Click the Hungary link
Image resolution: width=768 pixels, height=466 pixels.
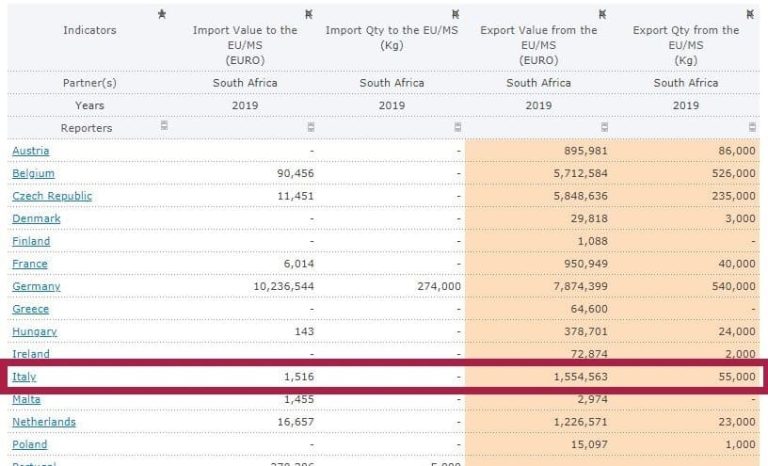[x=34, y=331]
